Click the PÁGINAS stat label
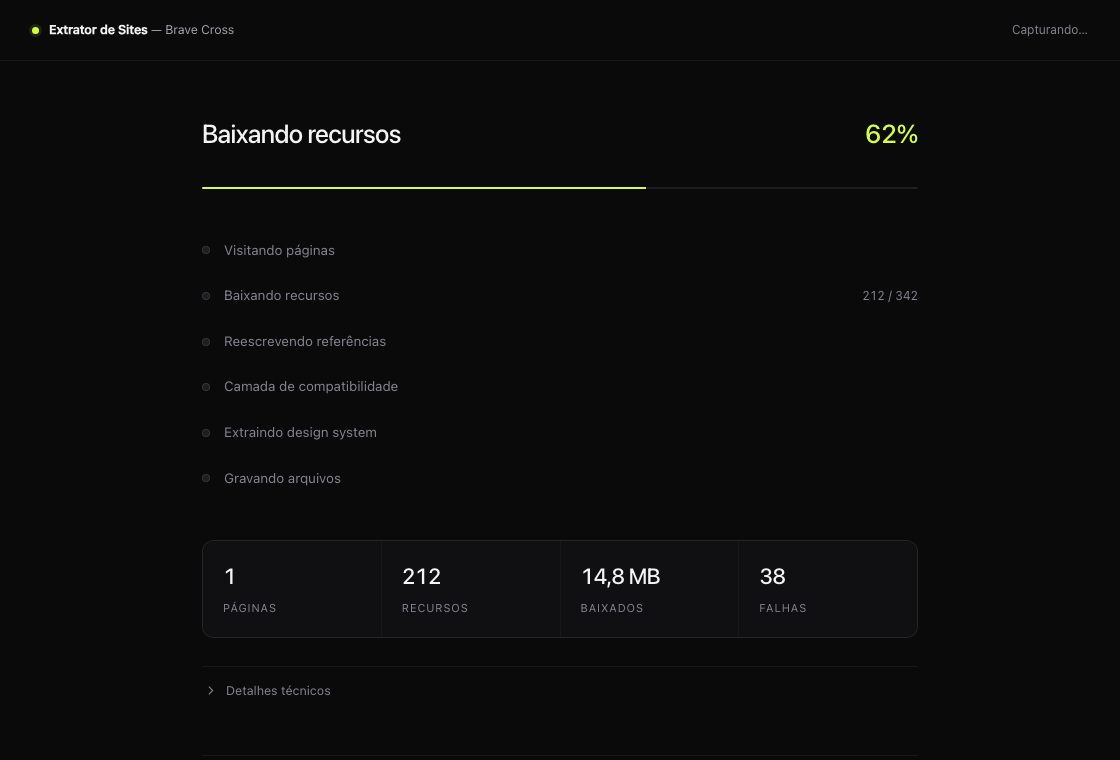 (x=249, y=608)
